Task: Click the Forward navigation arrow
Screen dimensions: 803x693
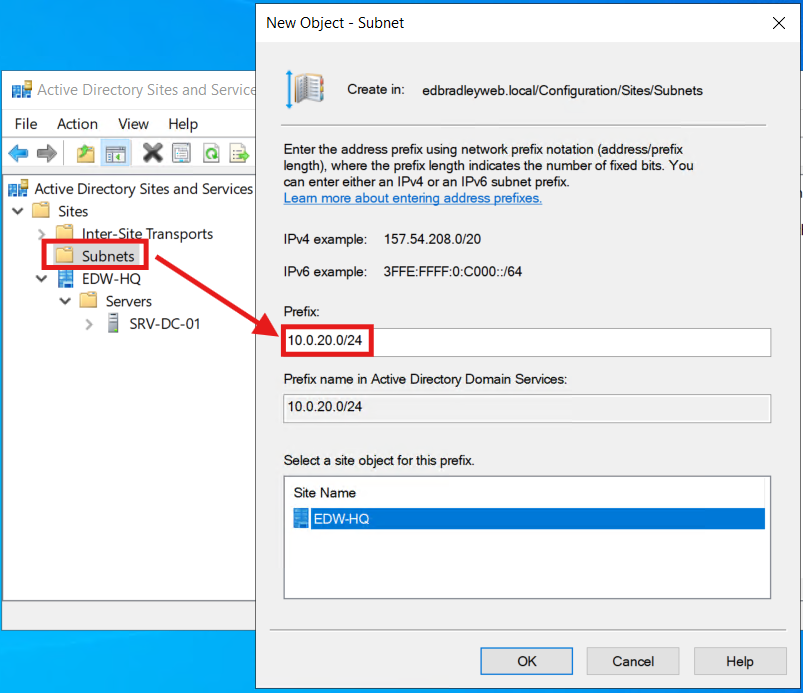Action: tap(48, 152)
